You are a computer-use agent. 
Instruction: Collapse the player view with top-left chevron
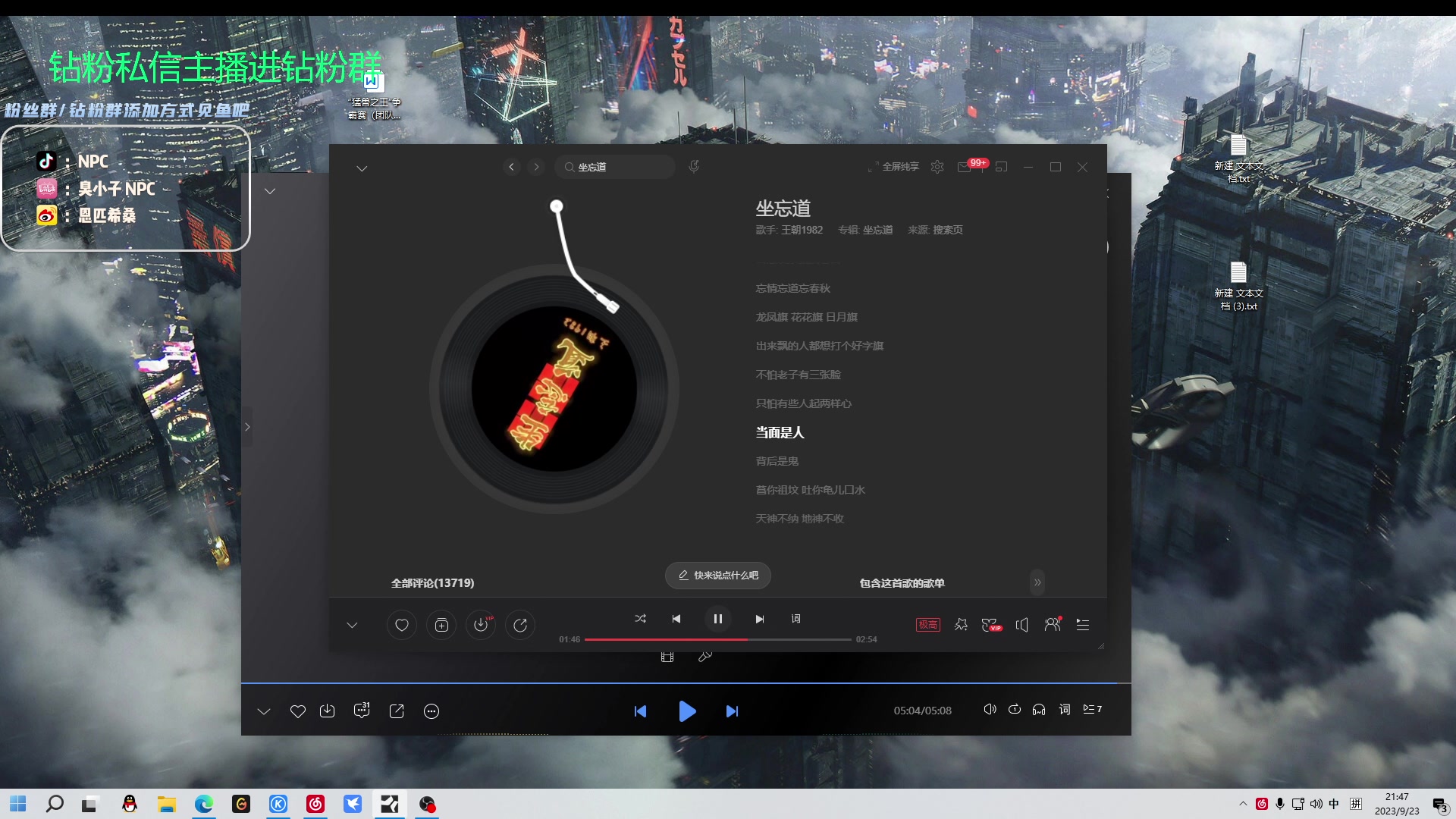(362, 168)
